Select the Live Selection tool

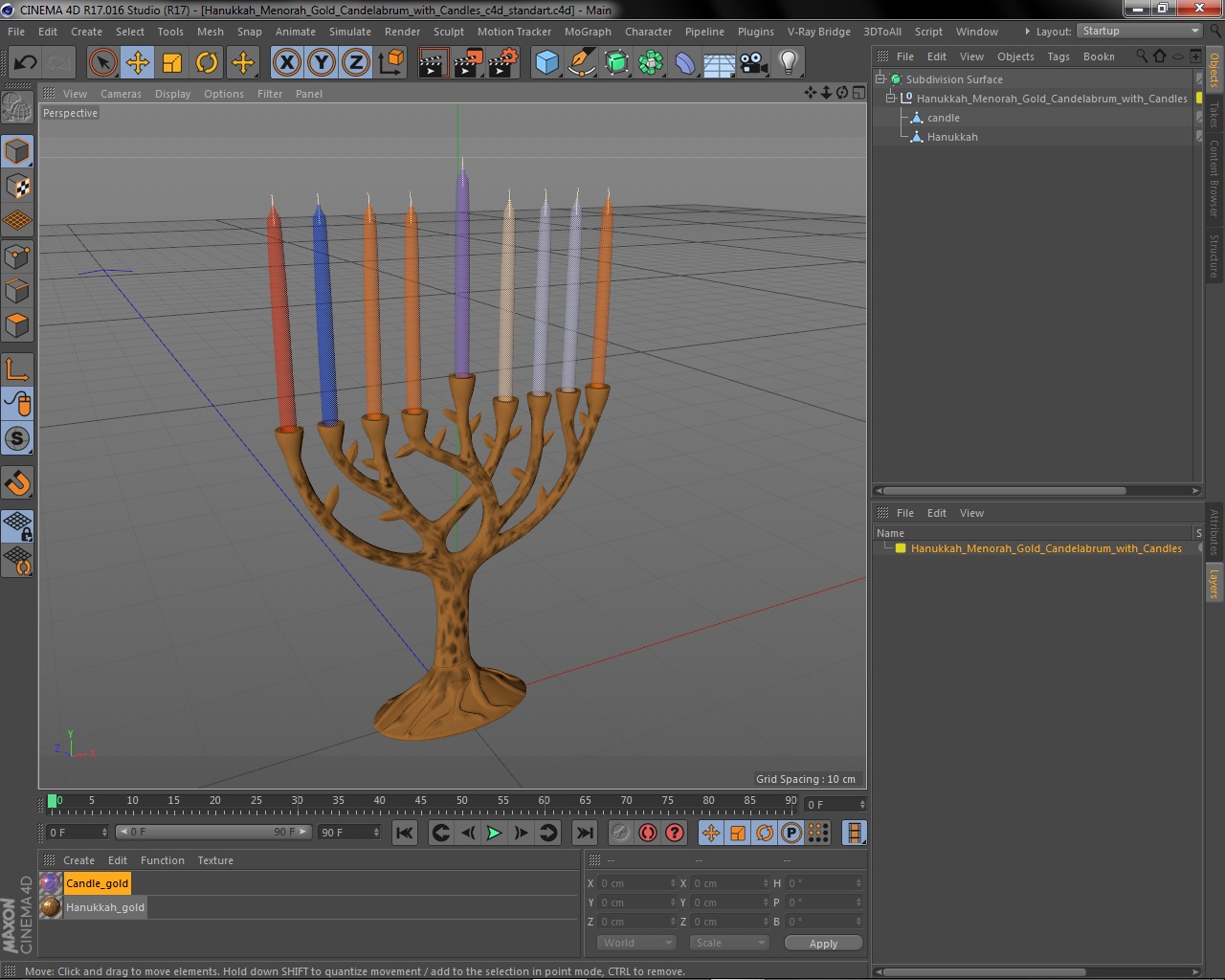pyautogui.click(x=102, y=63)
